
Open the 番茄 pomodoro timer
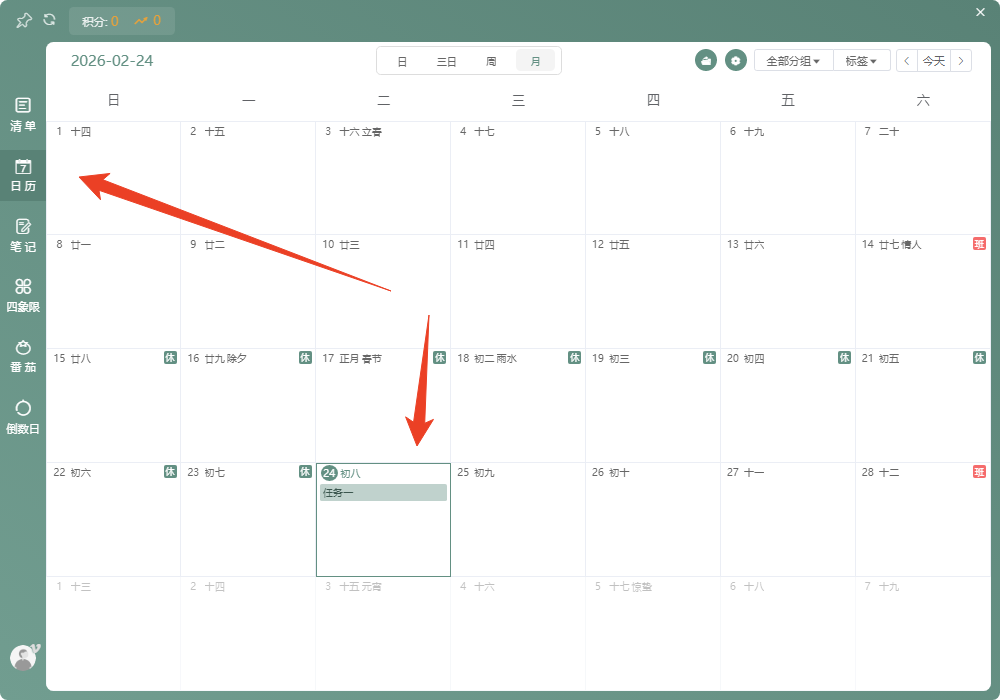coord(23,355)
